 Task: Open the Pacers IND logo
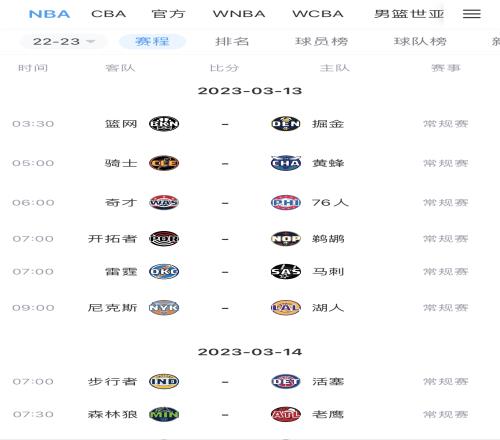coord(164,381)
